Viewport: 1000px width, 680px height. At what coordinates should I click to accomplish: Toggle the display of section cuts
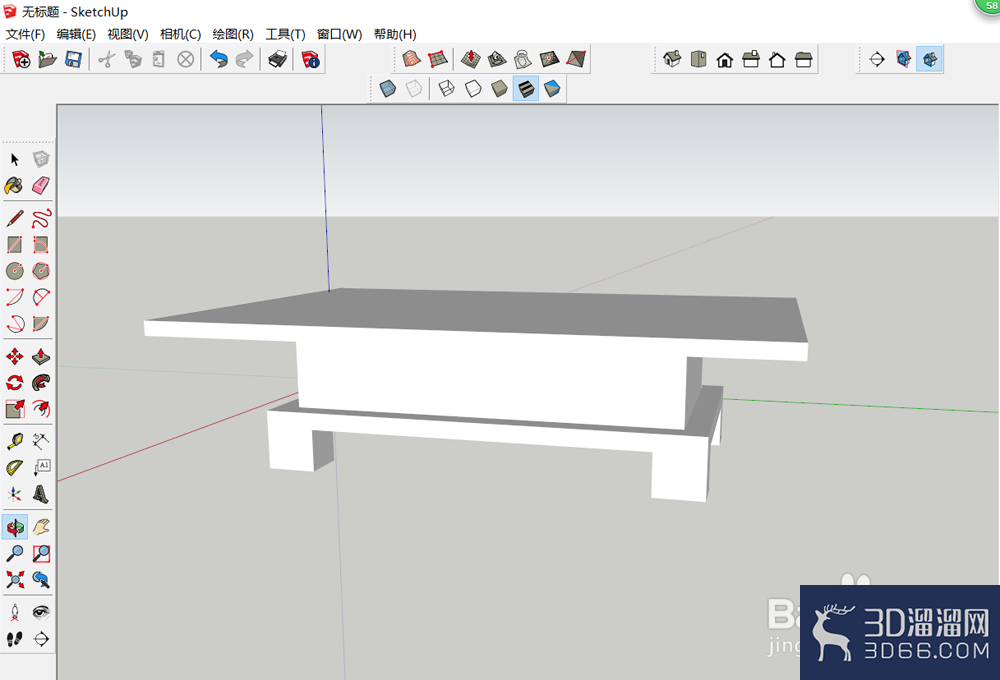tap(929, 59)
